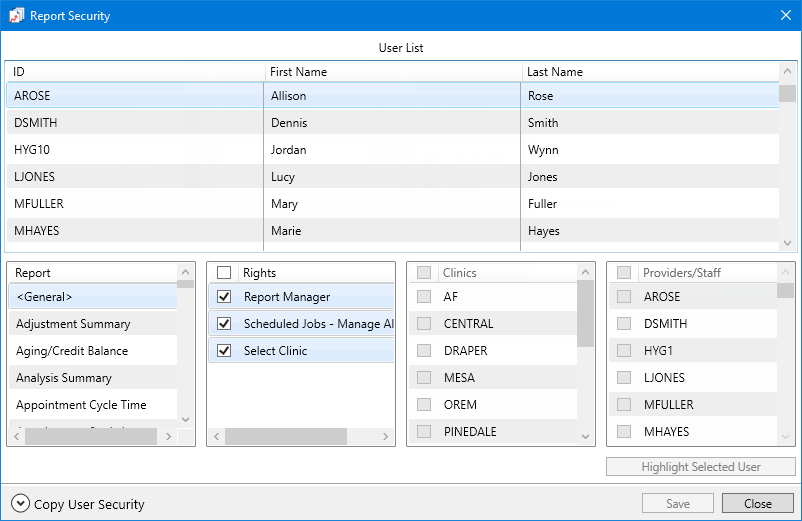Select the MHAYES user row
This screenshot has width=802, height=521.
[x=35, y=231]
